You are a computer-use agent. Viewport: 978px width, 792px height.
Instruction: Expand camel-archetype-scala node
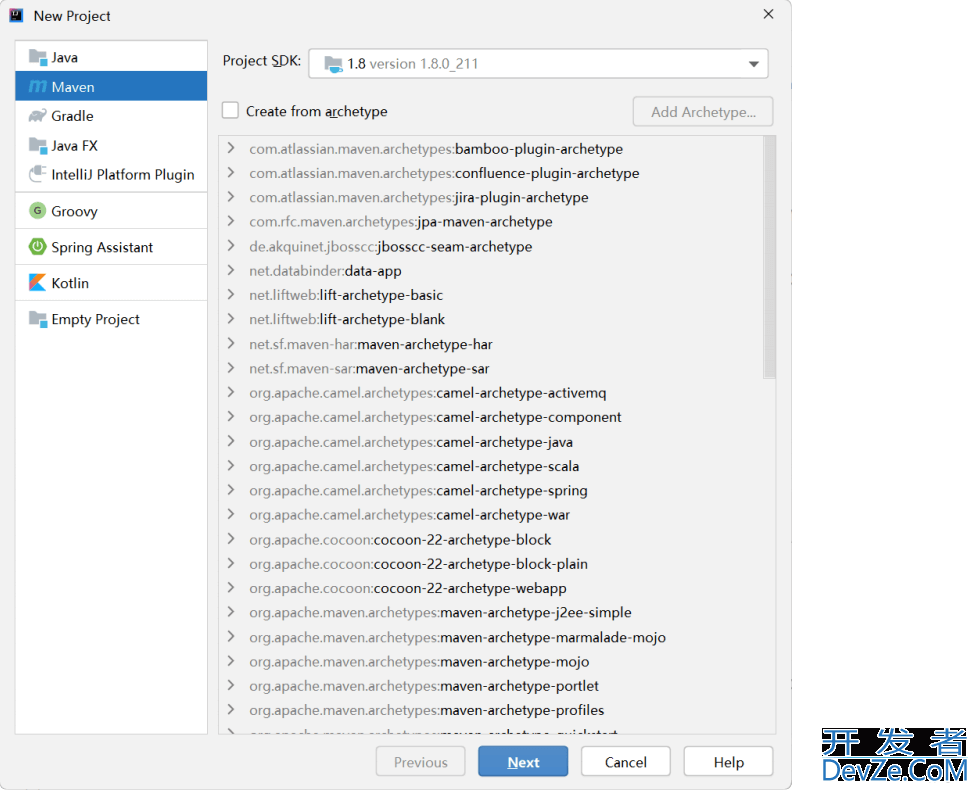coord(231,466)
